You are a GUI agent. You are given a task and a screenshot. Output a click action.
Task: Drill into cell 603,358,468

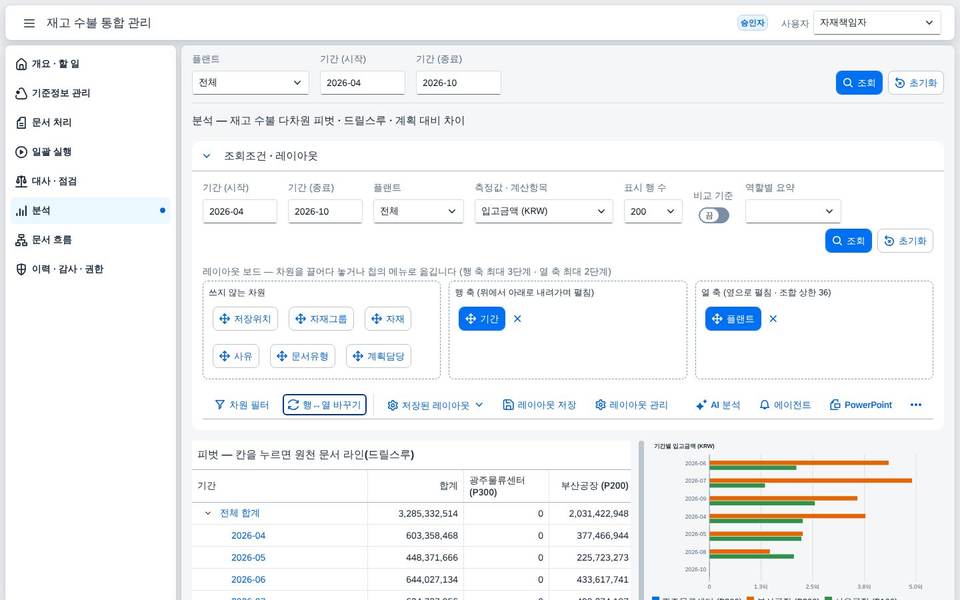coord(415,536)
